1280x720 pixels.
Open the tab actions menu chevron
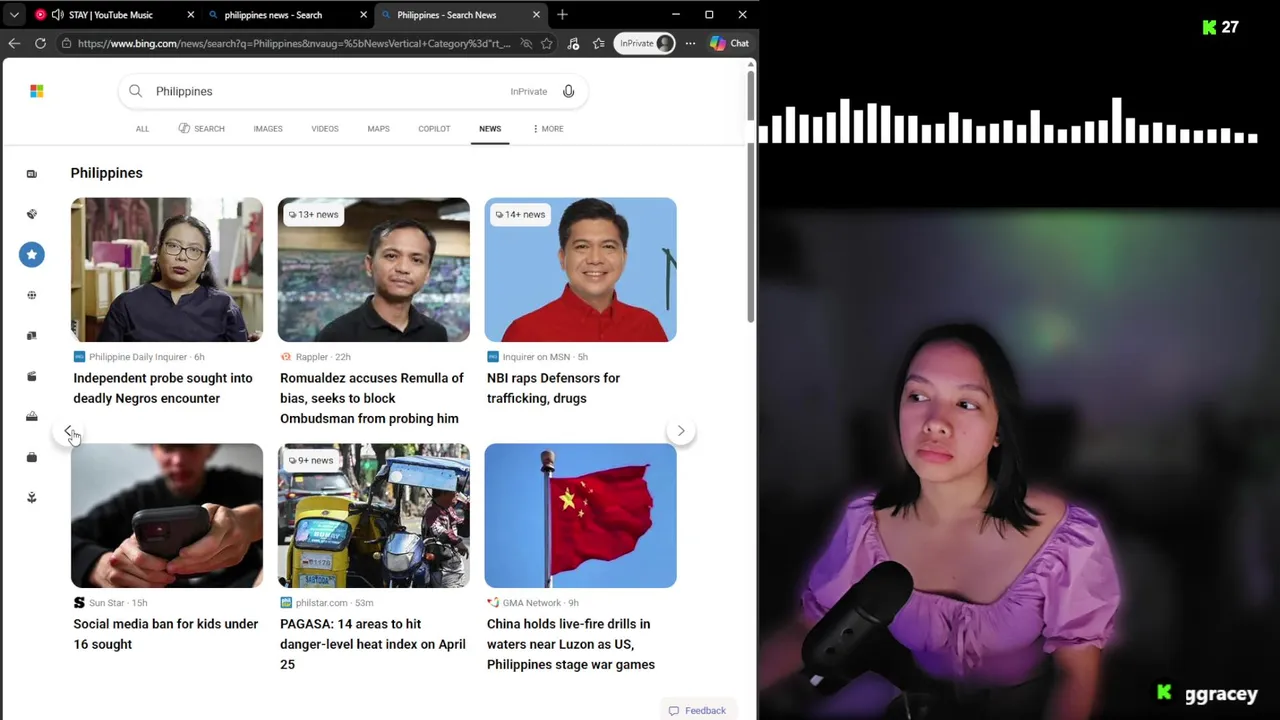(x=14, y=15)
